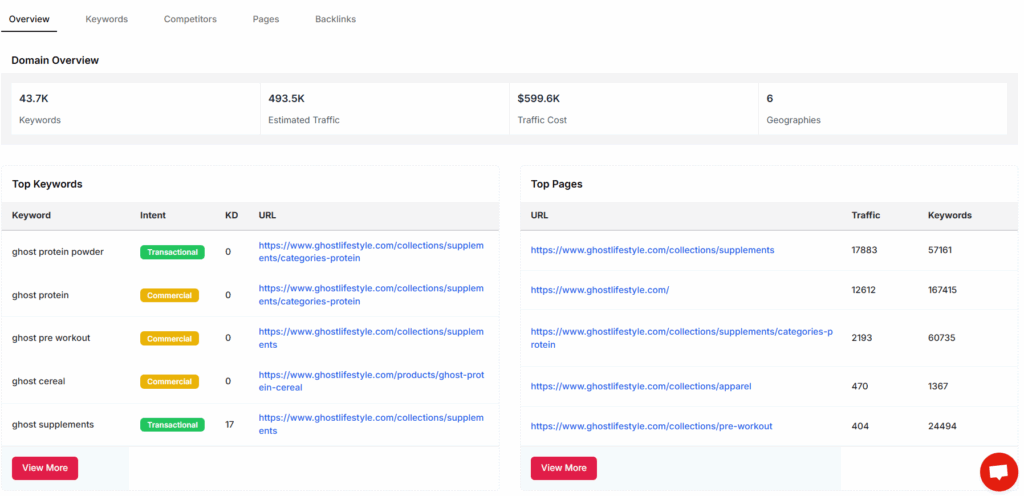Click the keywords count 1367
This screenshot has width=1024, height=496.
click(938, 386)
